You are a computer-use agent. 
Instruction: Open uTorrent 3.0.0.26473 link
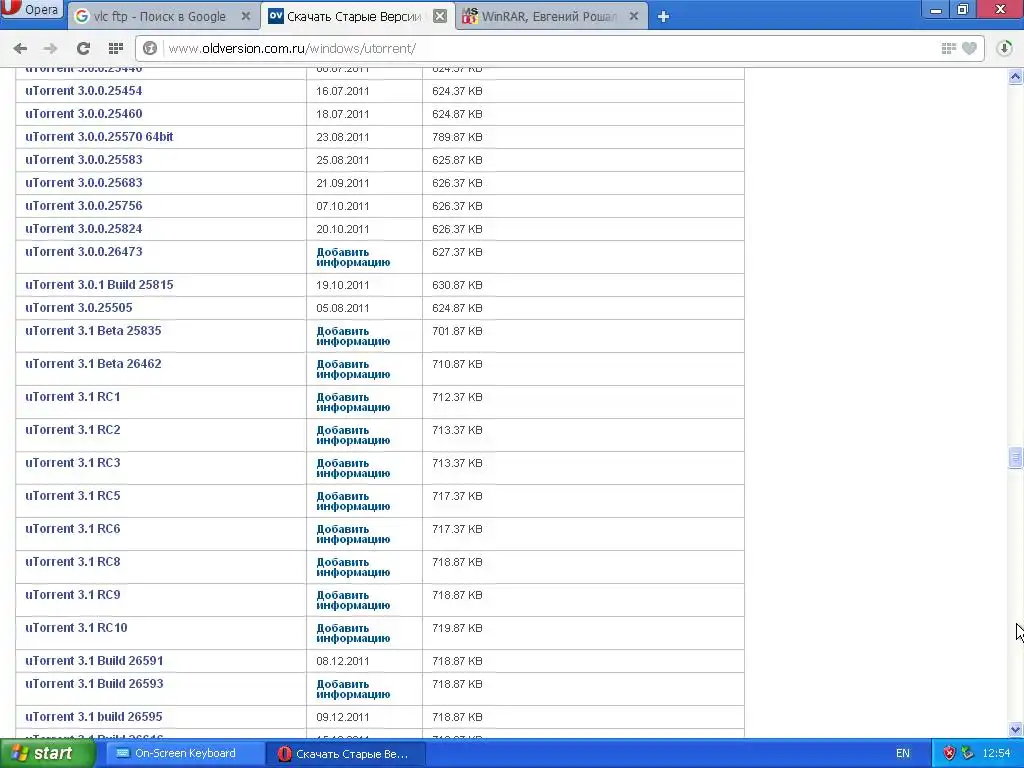point(84,251)
